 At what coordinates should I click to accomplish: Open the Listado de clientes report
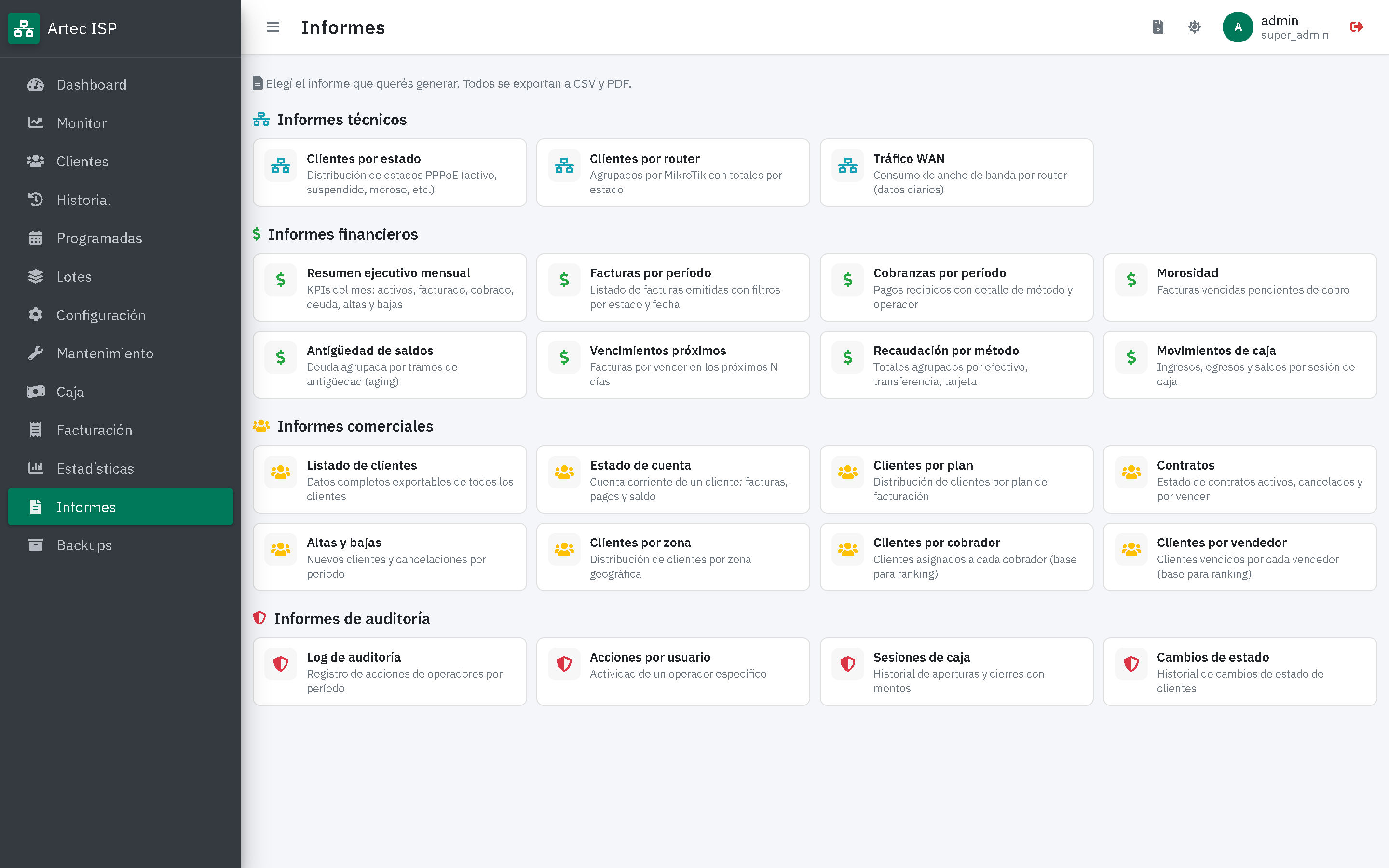click(390, 479)
